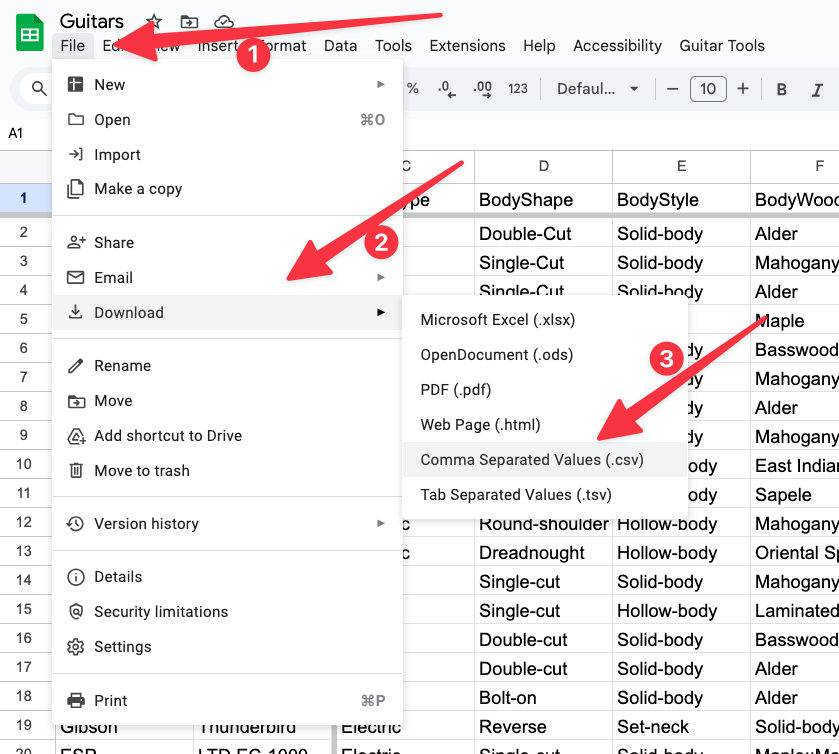The image size is (839, 754).
Task: Open toolbar search
Action: click(37, 88)
